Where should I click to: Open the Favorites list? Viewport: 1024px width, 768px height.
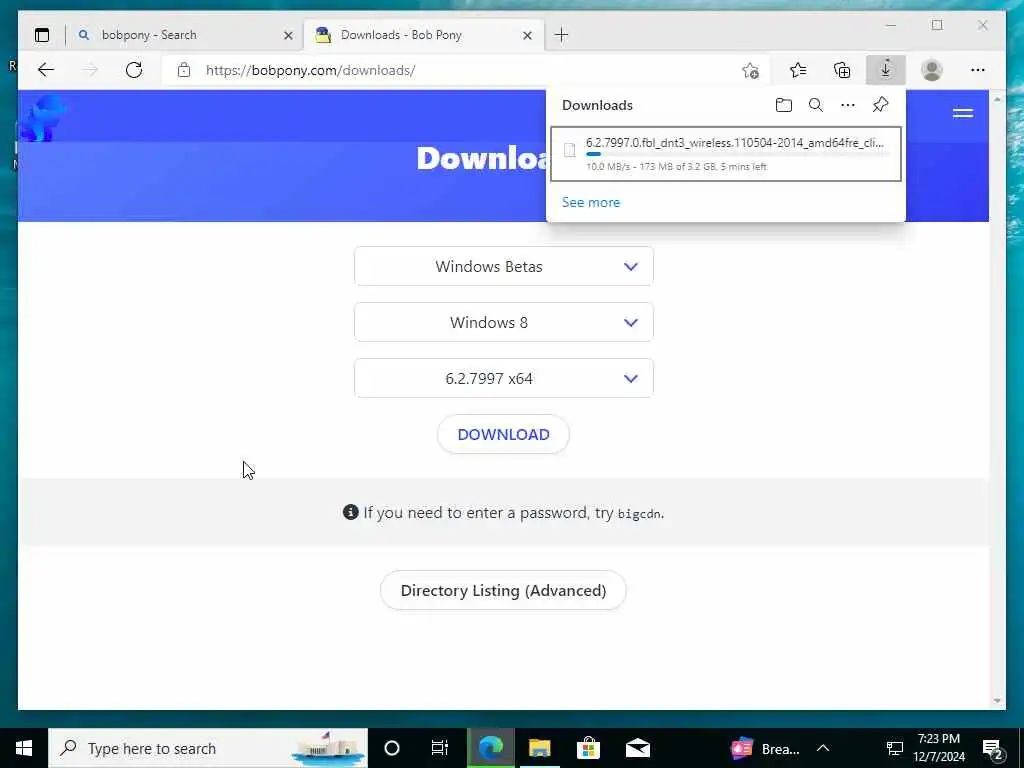tap(797, 70)
